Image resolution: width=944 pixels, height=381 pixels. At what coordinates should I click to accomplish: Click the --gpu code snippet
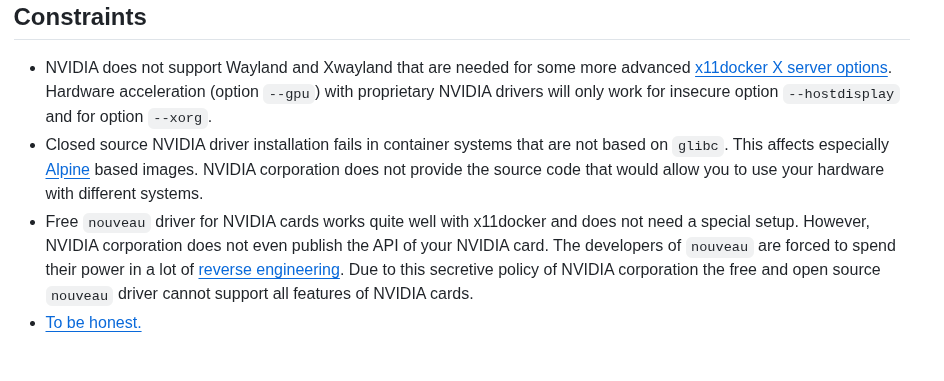click(x=289, y=94)
